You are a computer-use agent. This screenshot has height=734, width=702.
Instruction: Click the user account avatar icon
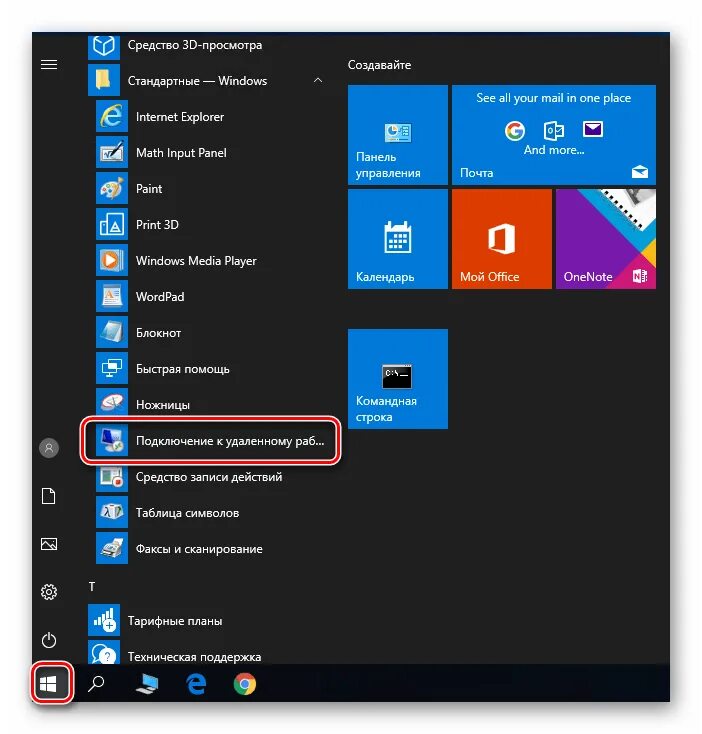pos(49,448)
